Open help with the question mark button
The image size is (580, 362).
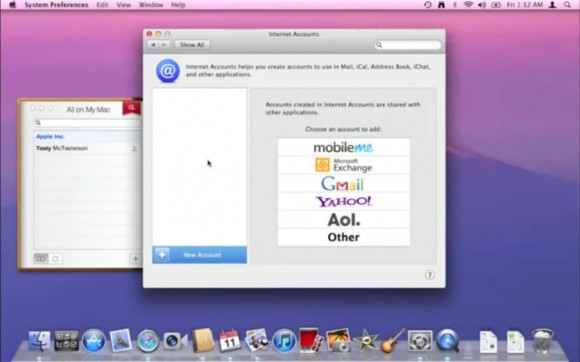click(429, 275)
